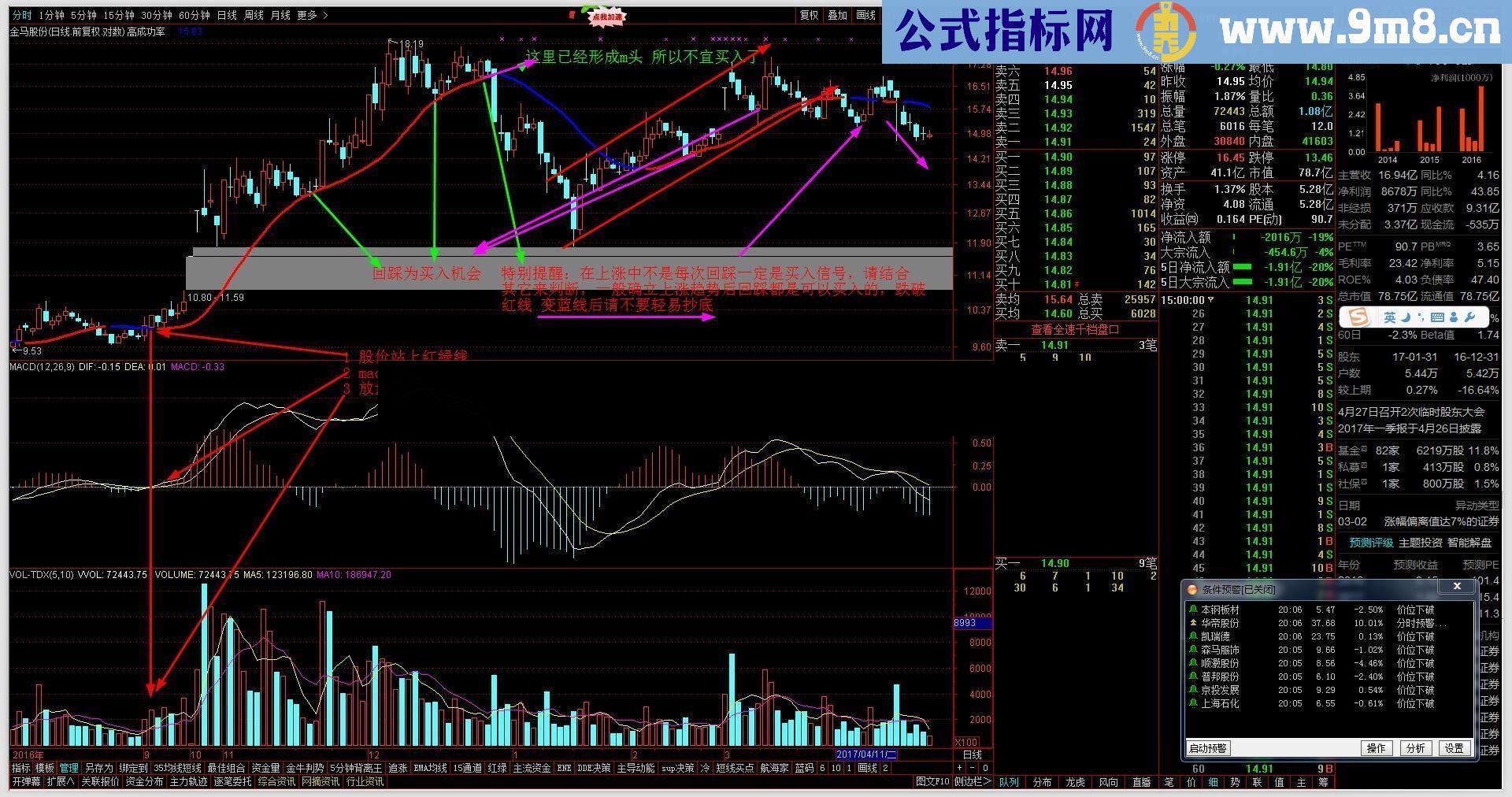This screenshot has height=797, width=1512.
Task: Click the blue 2017/04/11 date marker slider
Action: 867,754
